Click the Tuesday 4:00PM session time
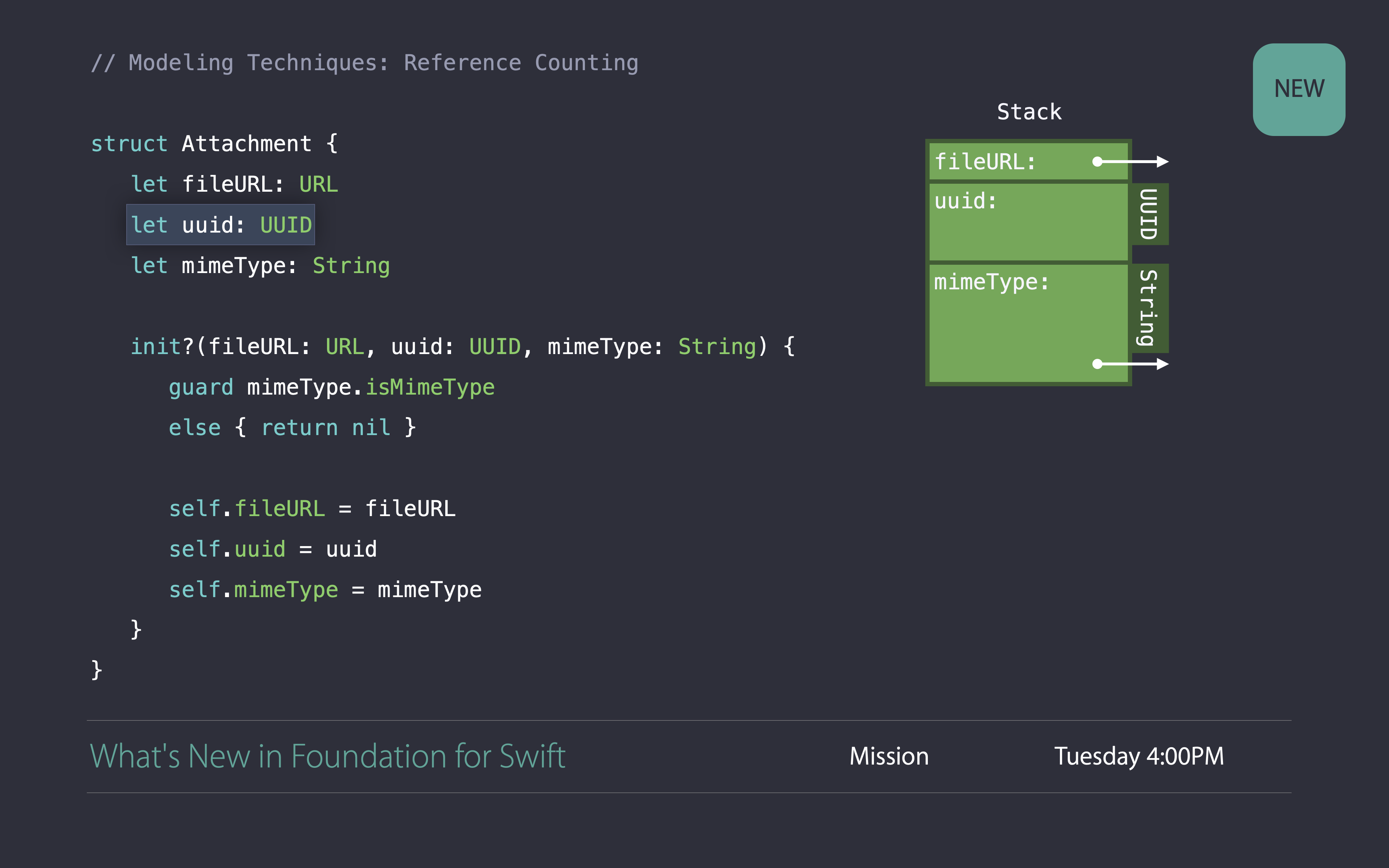The height and width of the screenshot is (868, 1389). click(1139, 756)
